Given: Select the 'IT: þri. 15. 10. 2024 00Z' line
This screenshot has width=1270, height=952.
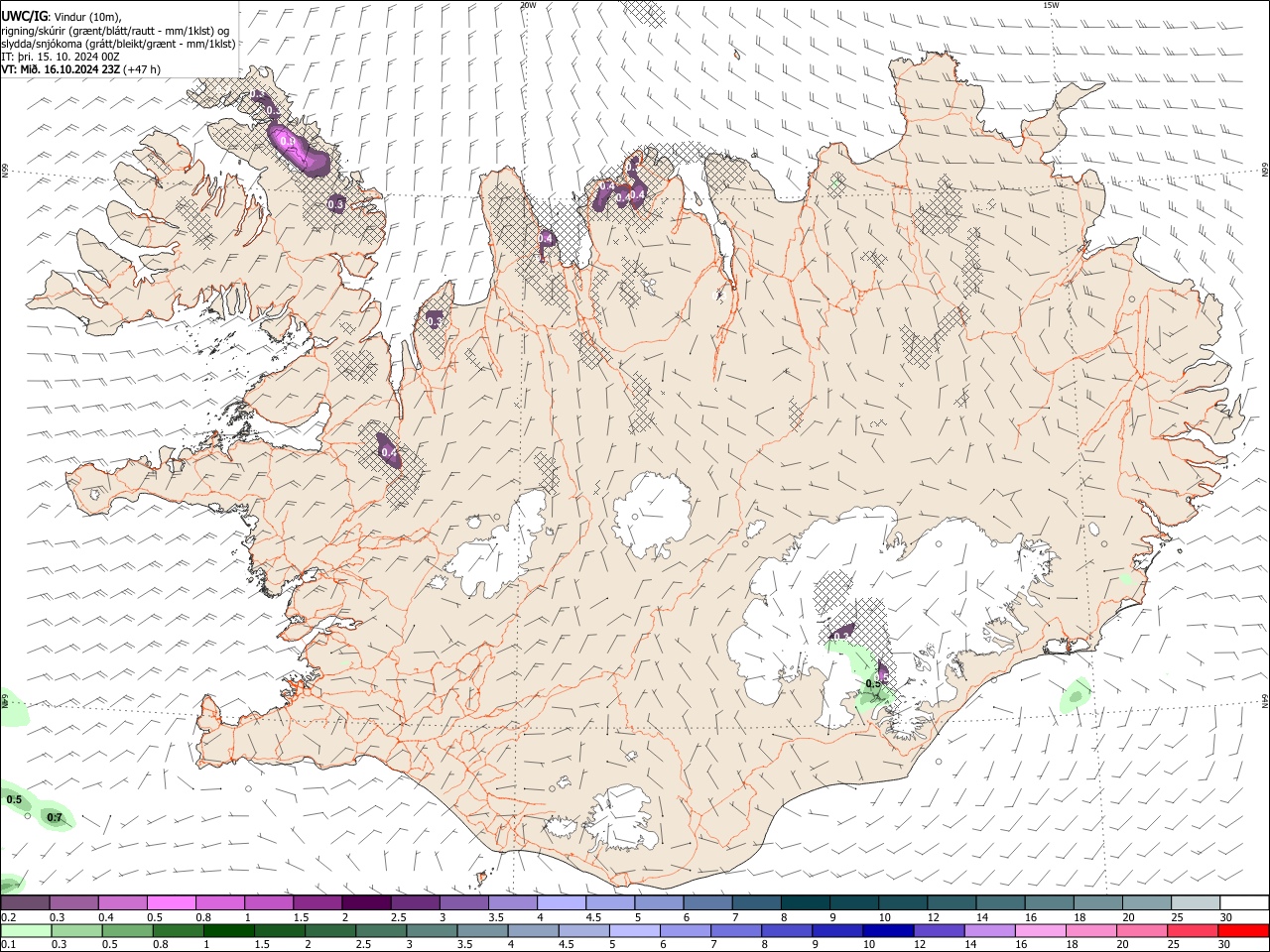Looking at the screenshot, I should (61, 57).
